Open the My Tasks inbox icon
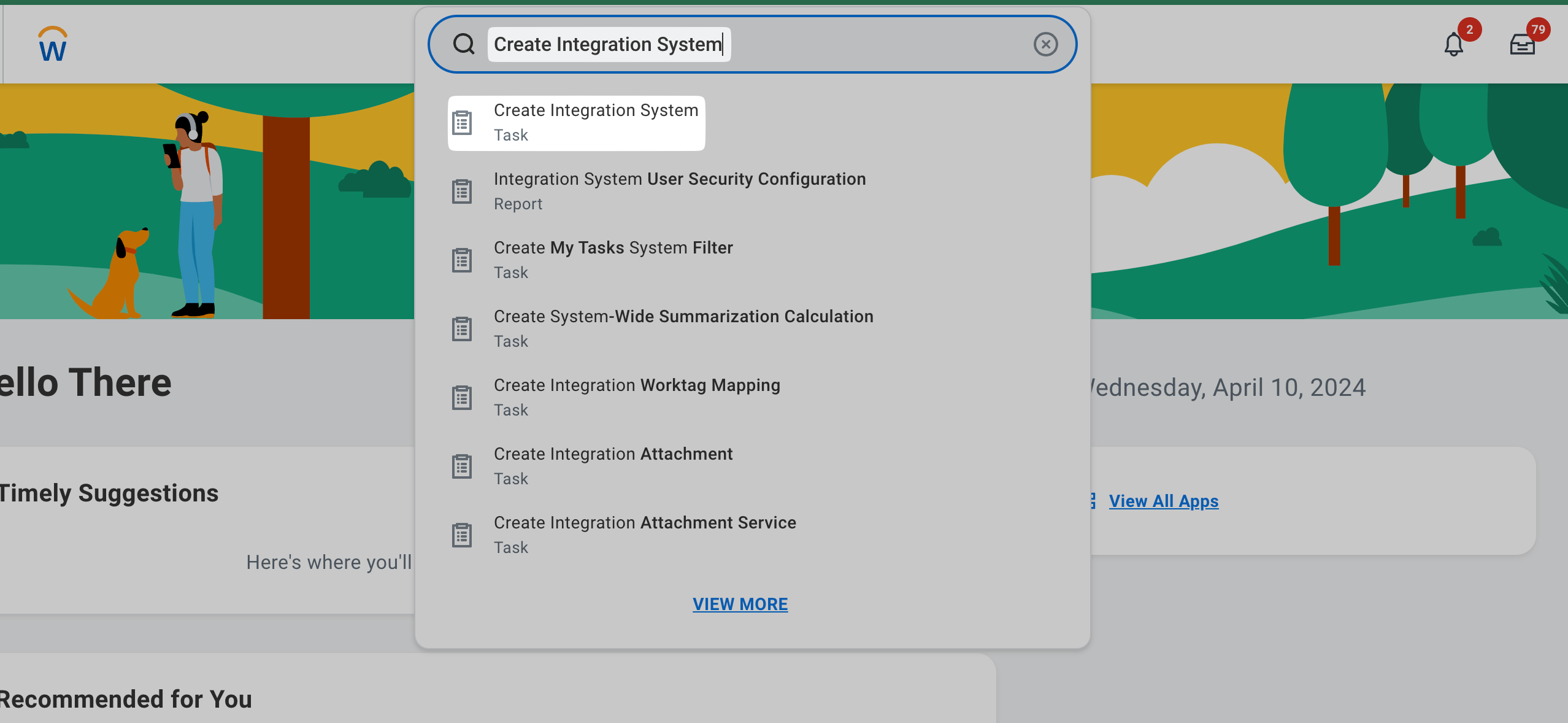This screenshot has width=1568, height=723. [1522, 44]
